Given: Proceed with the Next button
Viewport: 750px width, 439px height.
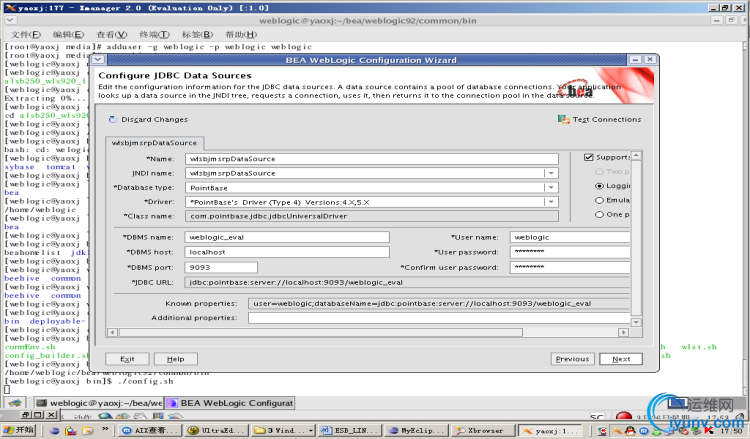Looking at the screenshot, I should coord(621,359).
